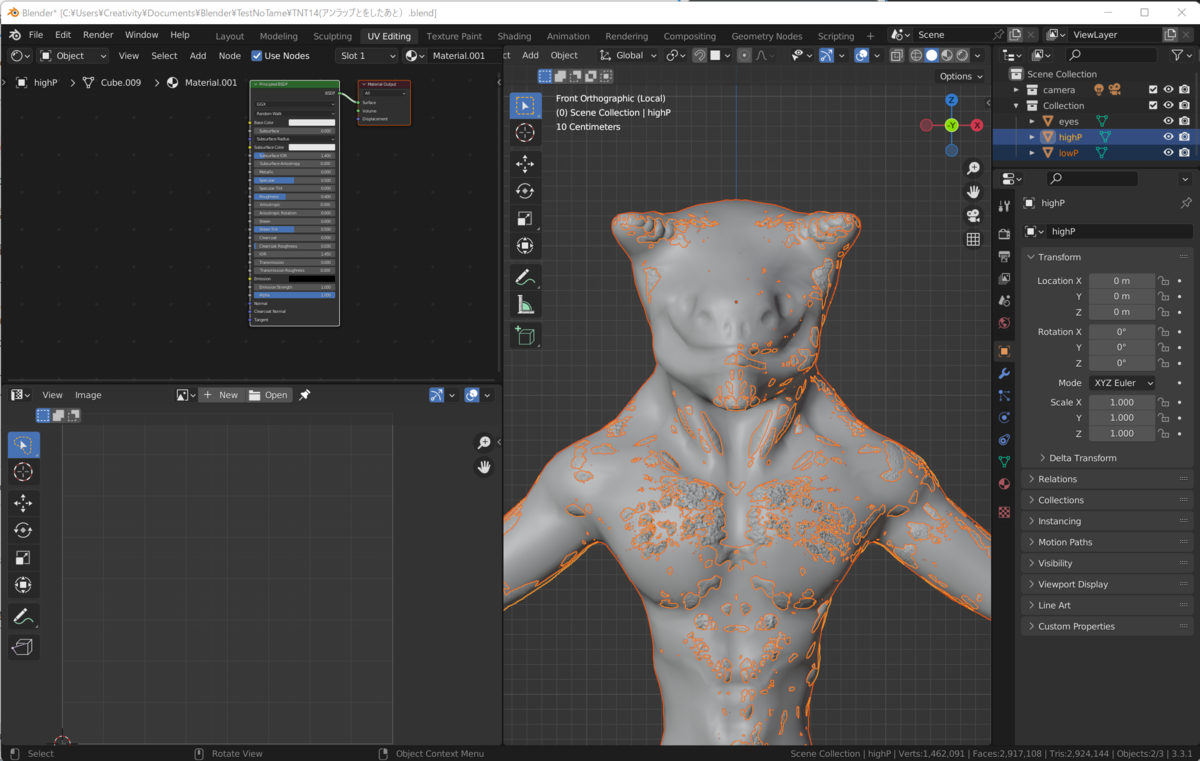Click the viewport pan hand gizmo
Screen dimensions: 1200x761
pos(973,192)
